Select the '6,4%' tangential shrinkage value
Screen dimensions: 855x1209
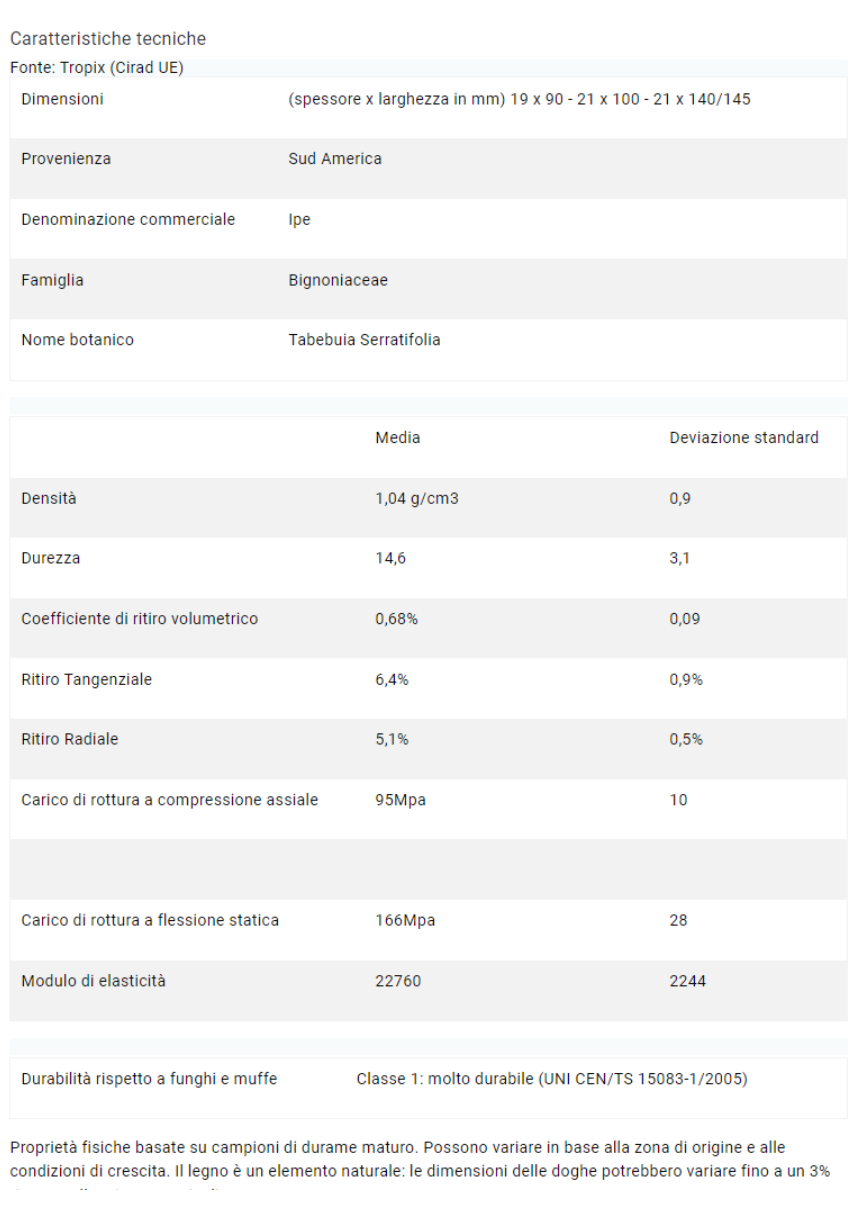coord(392,680)
